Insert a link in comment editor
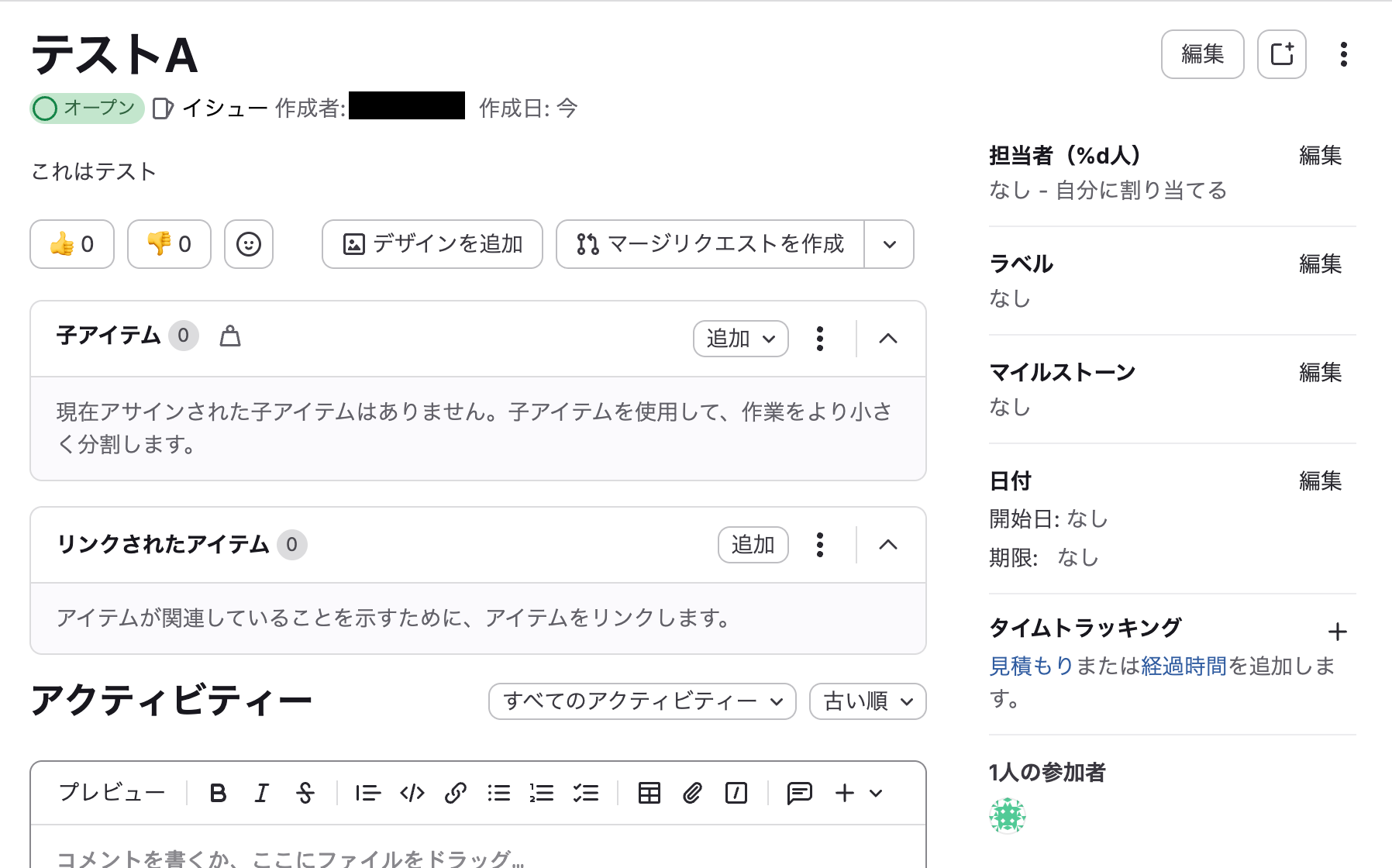 coord(456,793)
